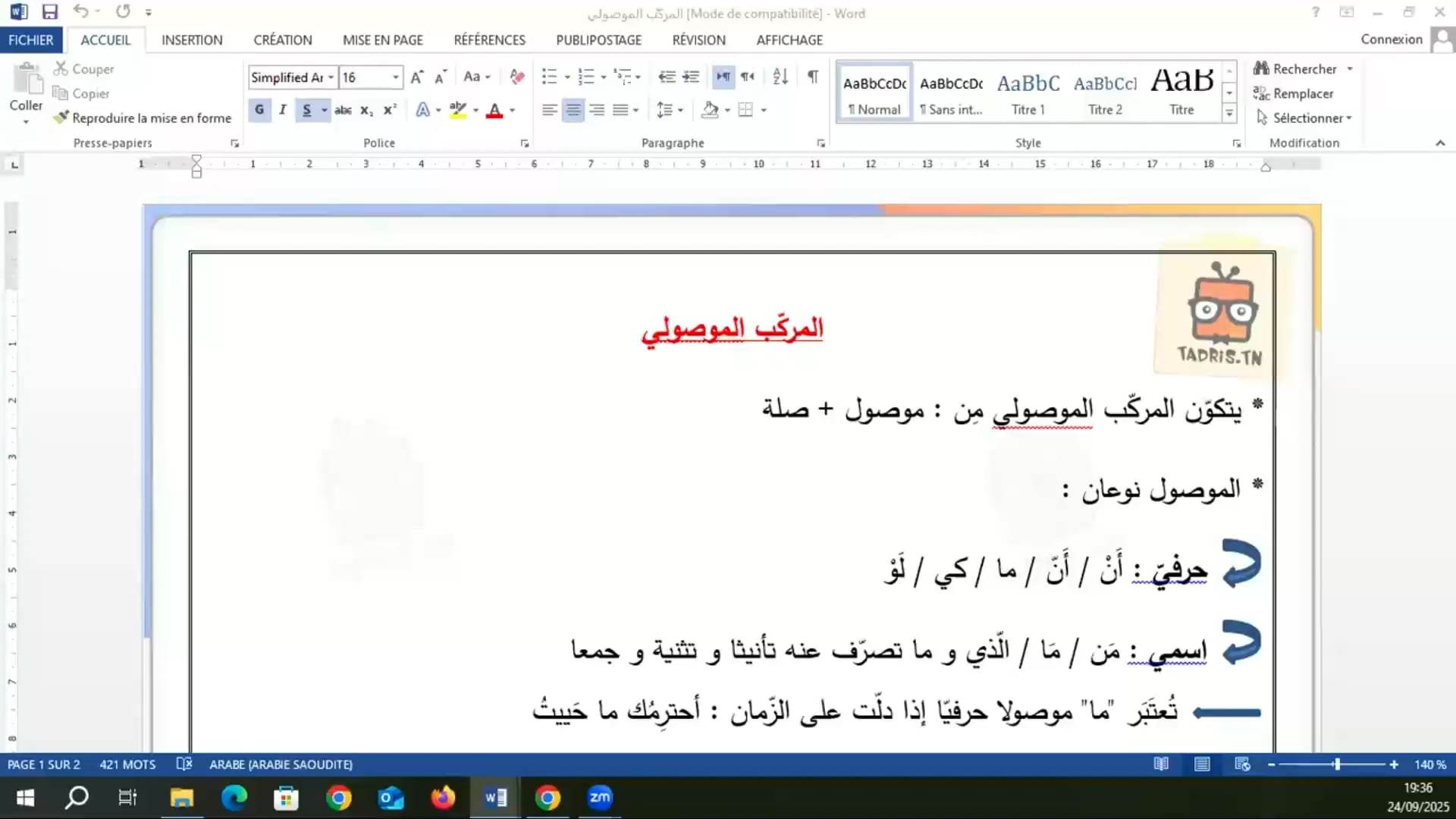
Task: Open the MISE EN PAGE tab
Action: point(382,40)
